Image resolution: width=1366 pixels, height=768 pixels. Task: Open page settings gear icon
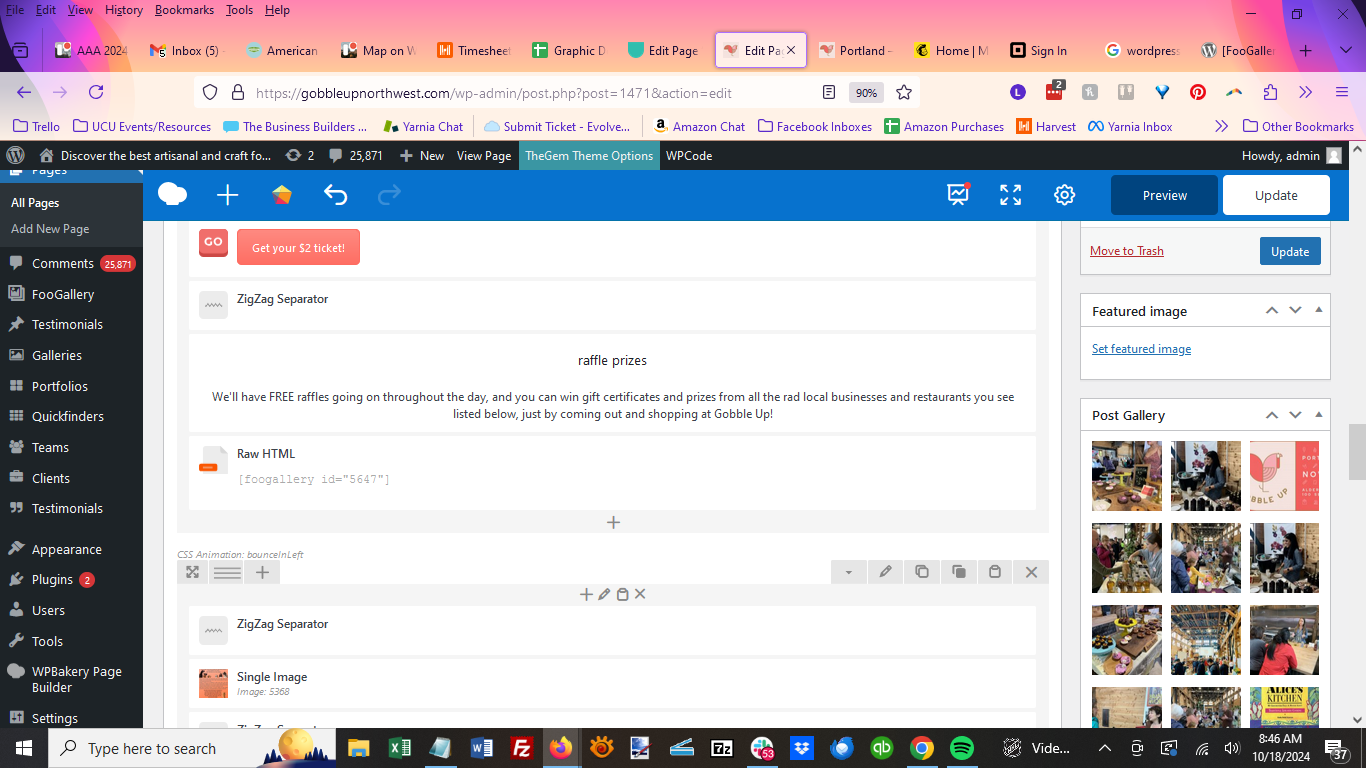point(1064,195)
